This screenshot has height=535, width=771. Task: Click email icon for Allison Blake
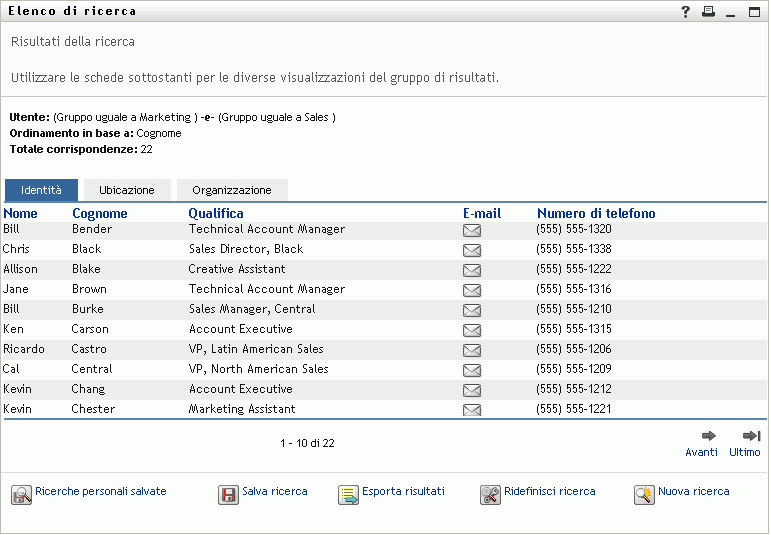[x=472, y=270]
